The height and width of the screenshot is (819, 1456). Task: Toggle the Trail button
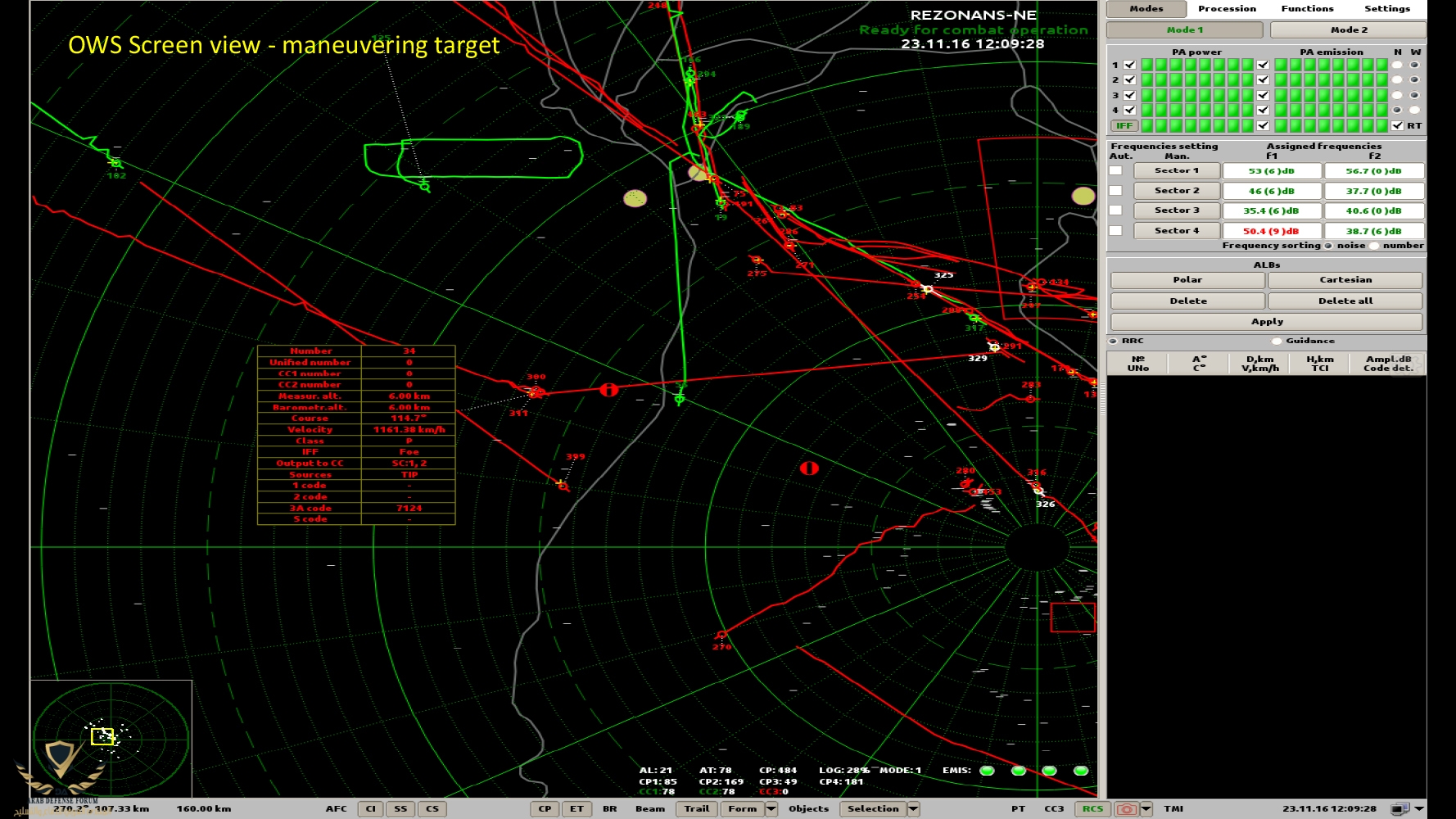(697, 808)
